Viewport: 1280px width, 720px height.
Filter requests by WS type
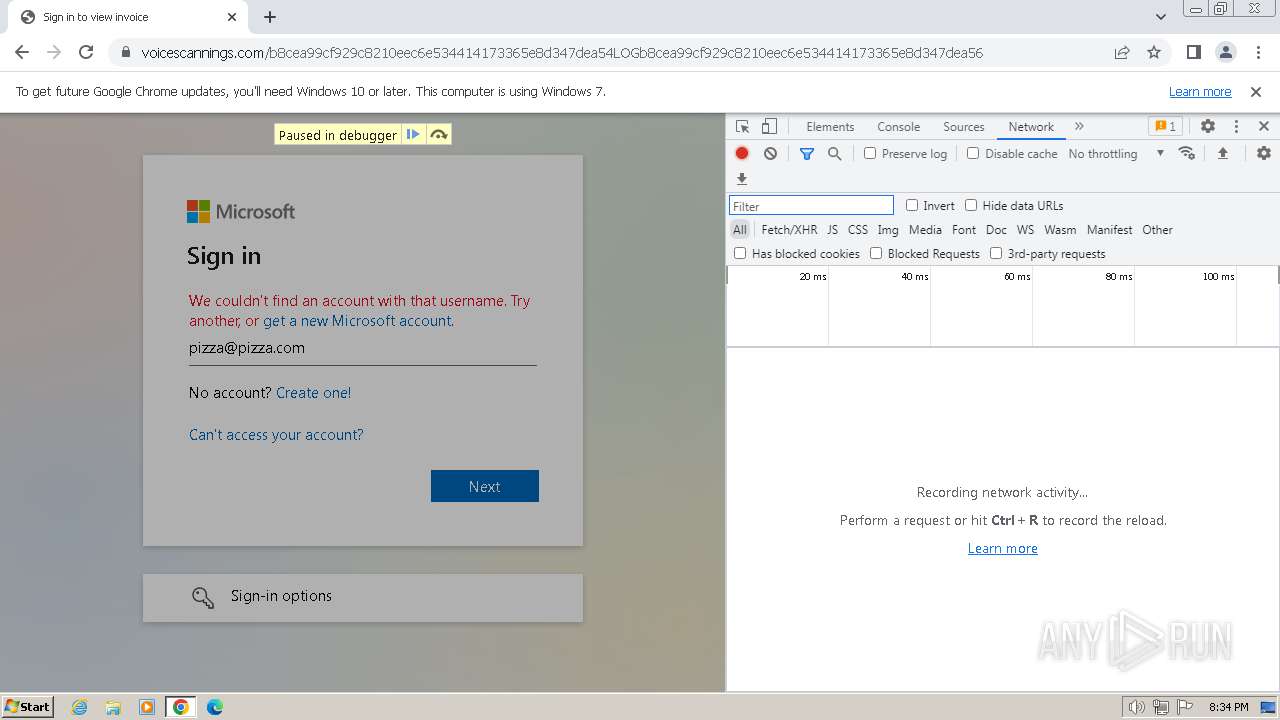pos(1025,229)
